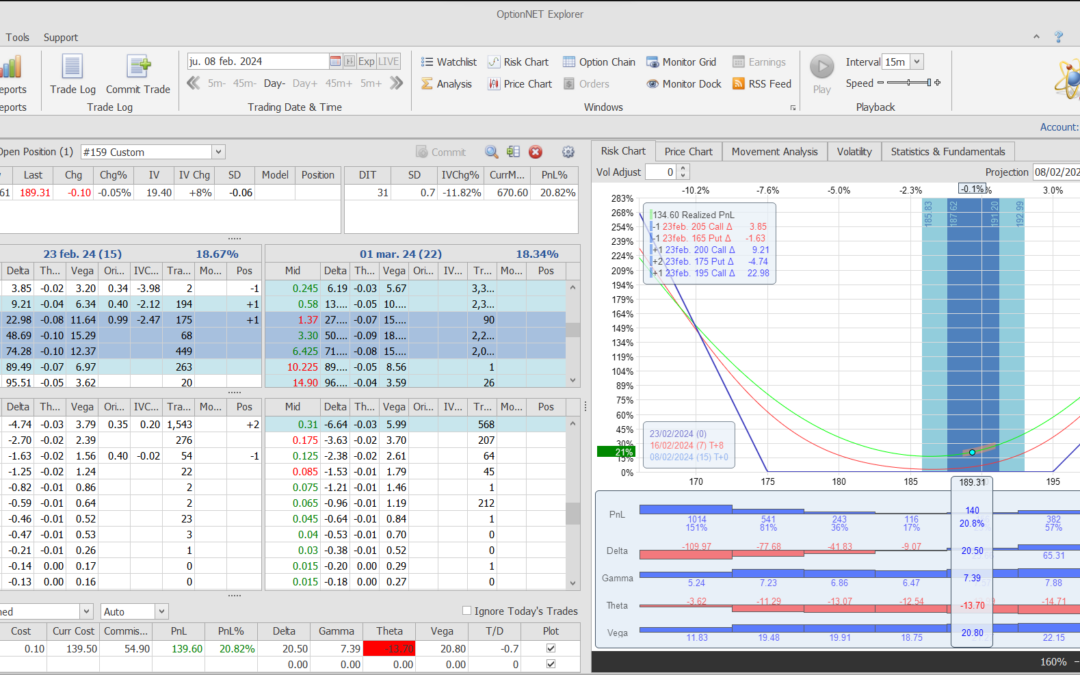
Task: Show the Monitor Dock
Action: (684, 84)
